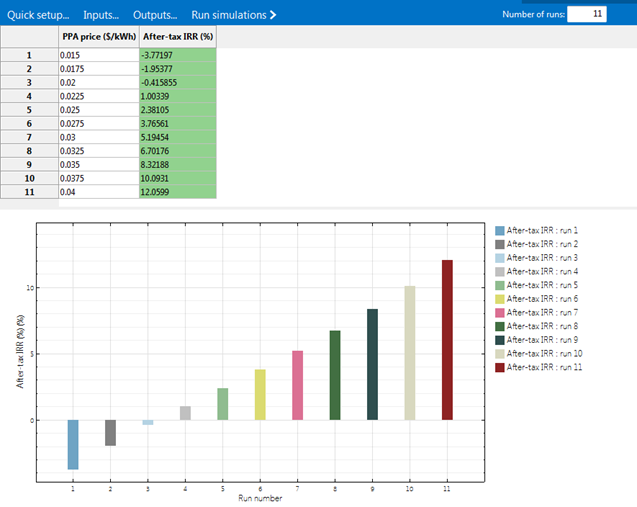Select the PPA price column header
Viewport: 637px width, 507px height.
(x=98, y=37)
